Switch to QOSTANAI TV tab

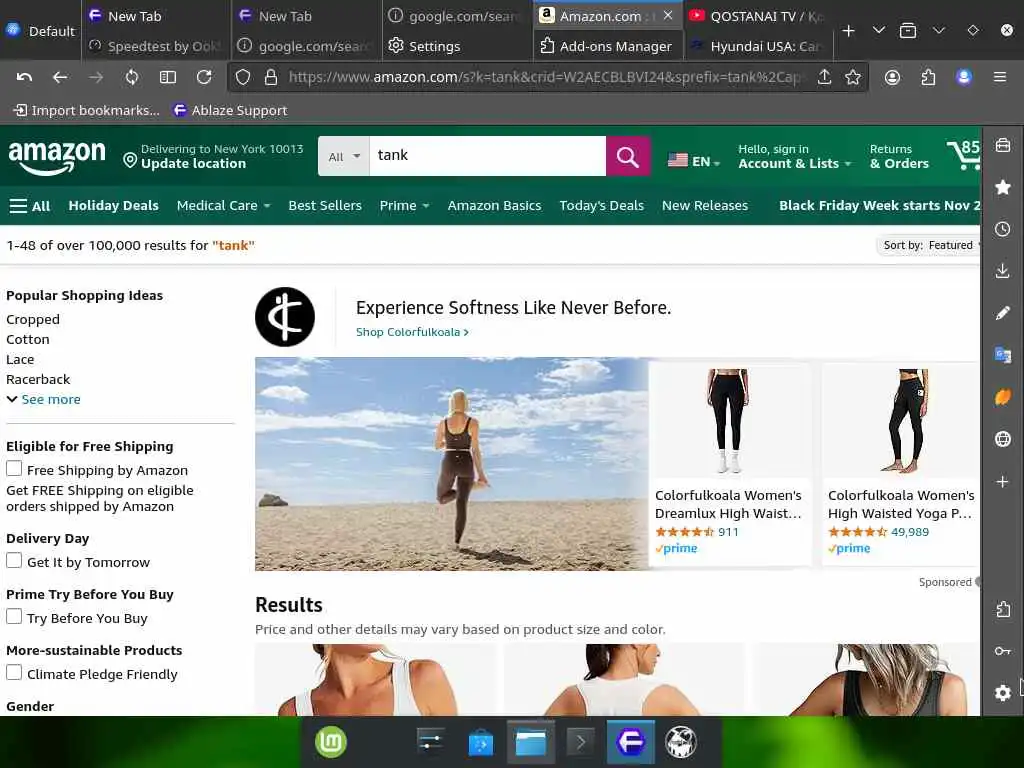[757, 16]
